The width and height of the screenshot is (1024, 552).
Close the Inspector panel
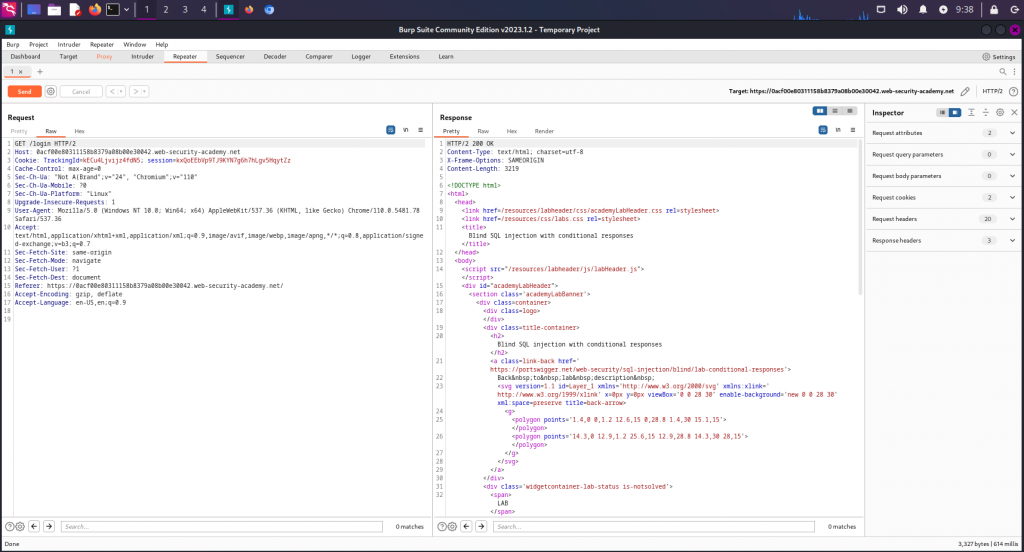click(x=1014, y=112)
